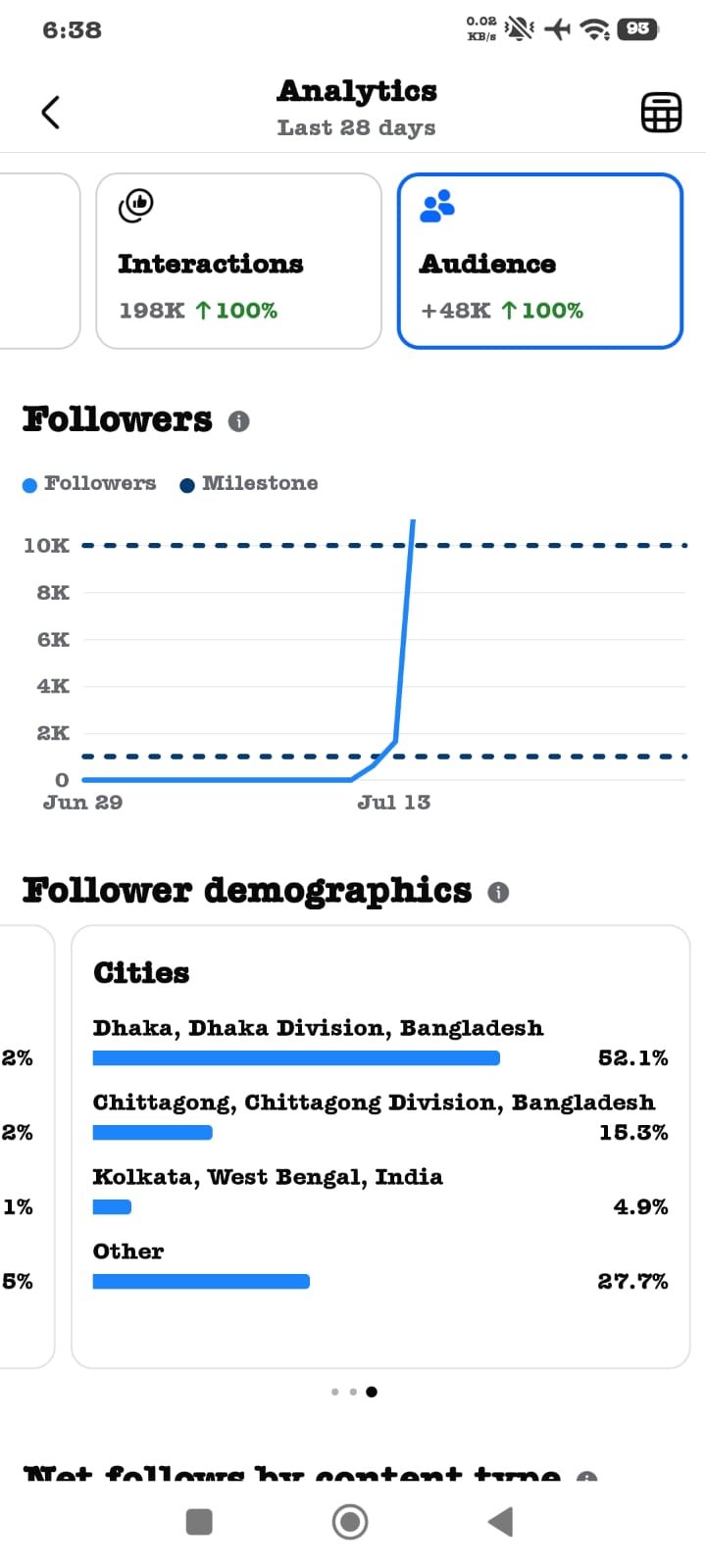Tap Net follows info icon

[586, 1477]
